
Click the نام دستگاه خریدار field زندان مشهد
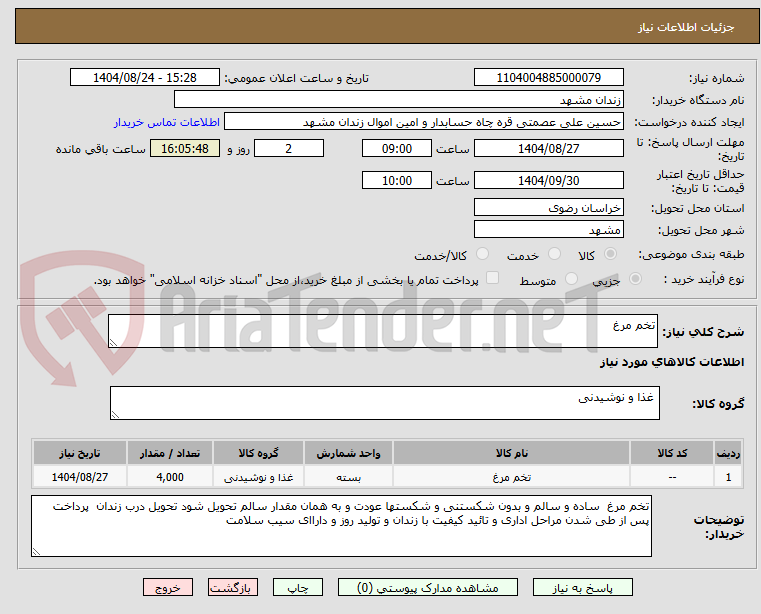pos(398,100)
